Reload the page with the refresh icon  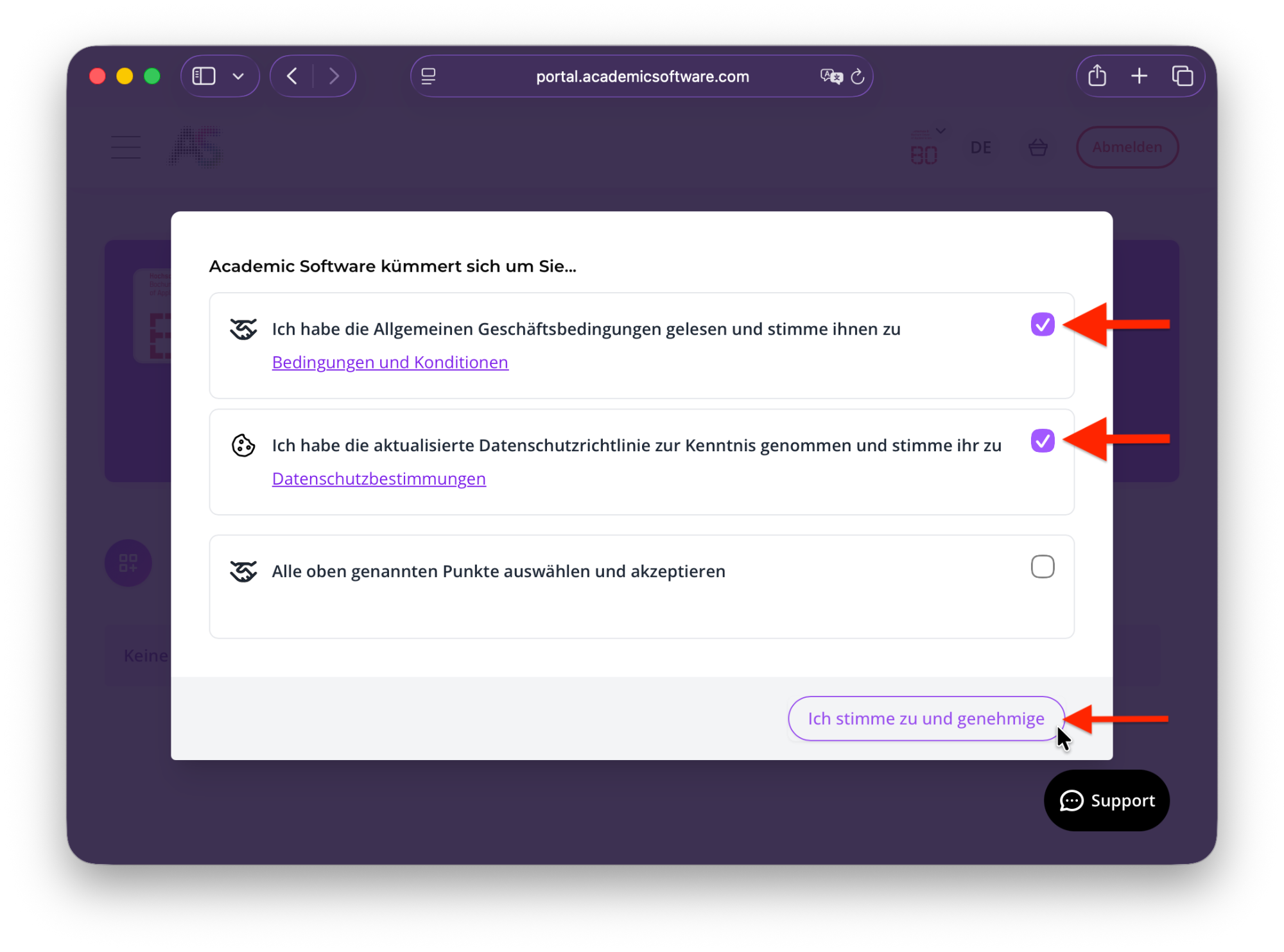(x=858, y=77)
